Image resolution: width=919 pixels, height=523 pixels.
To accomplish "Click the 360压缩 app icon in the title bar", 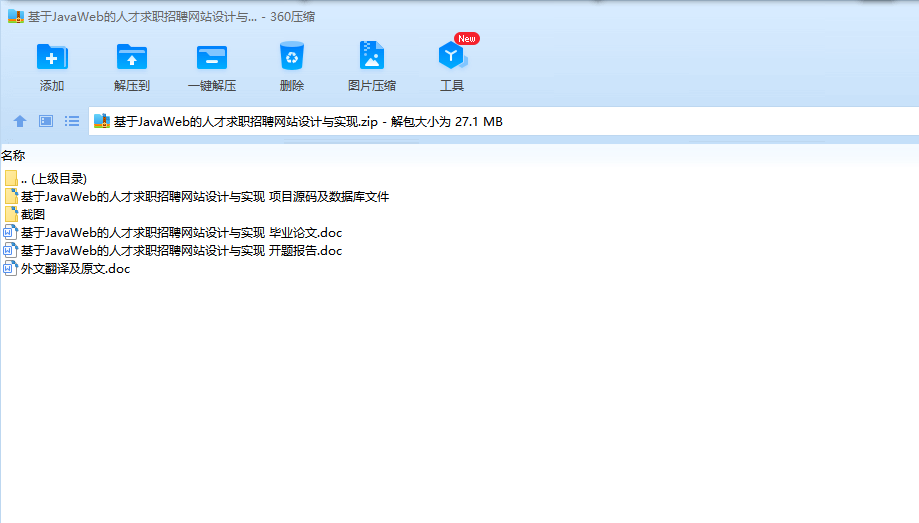I will pos(16,16).
